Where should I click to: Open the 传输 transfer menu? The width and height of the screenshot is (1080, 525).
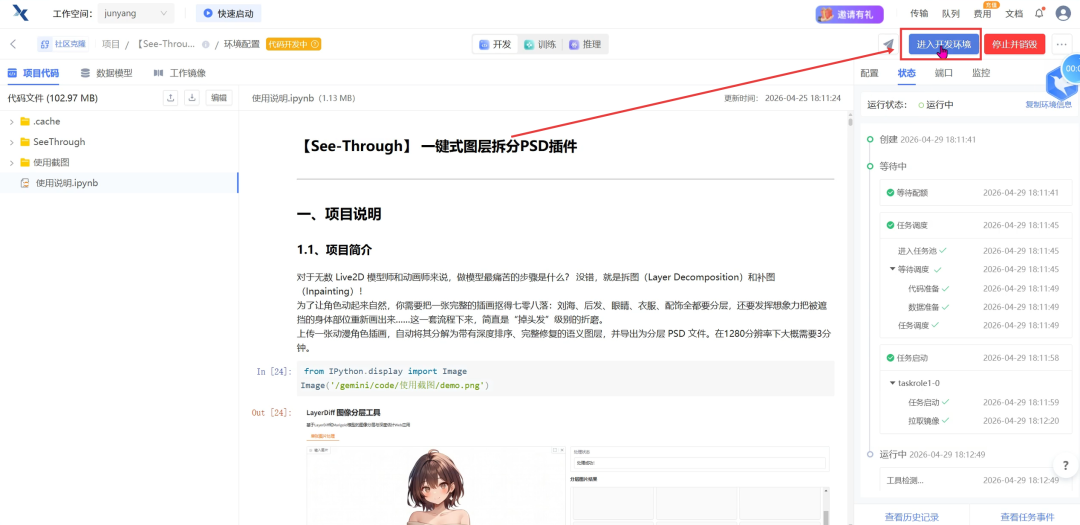pyautogui.click(x=919, y=13)
